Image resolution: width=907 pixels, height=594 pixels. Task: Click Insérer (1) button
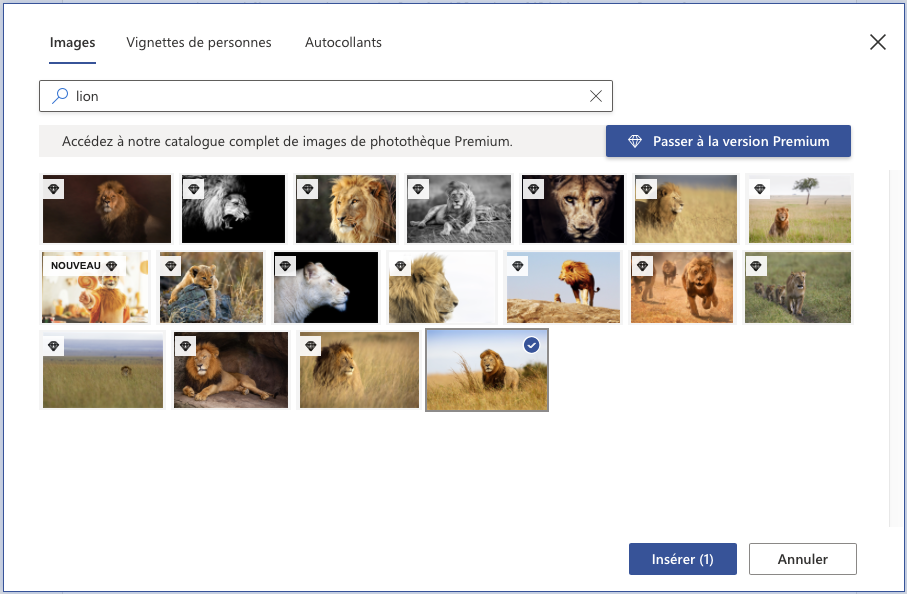[683, 559]
